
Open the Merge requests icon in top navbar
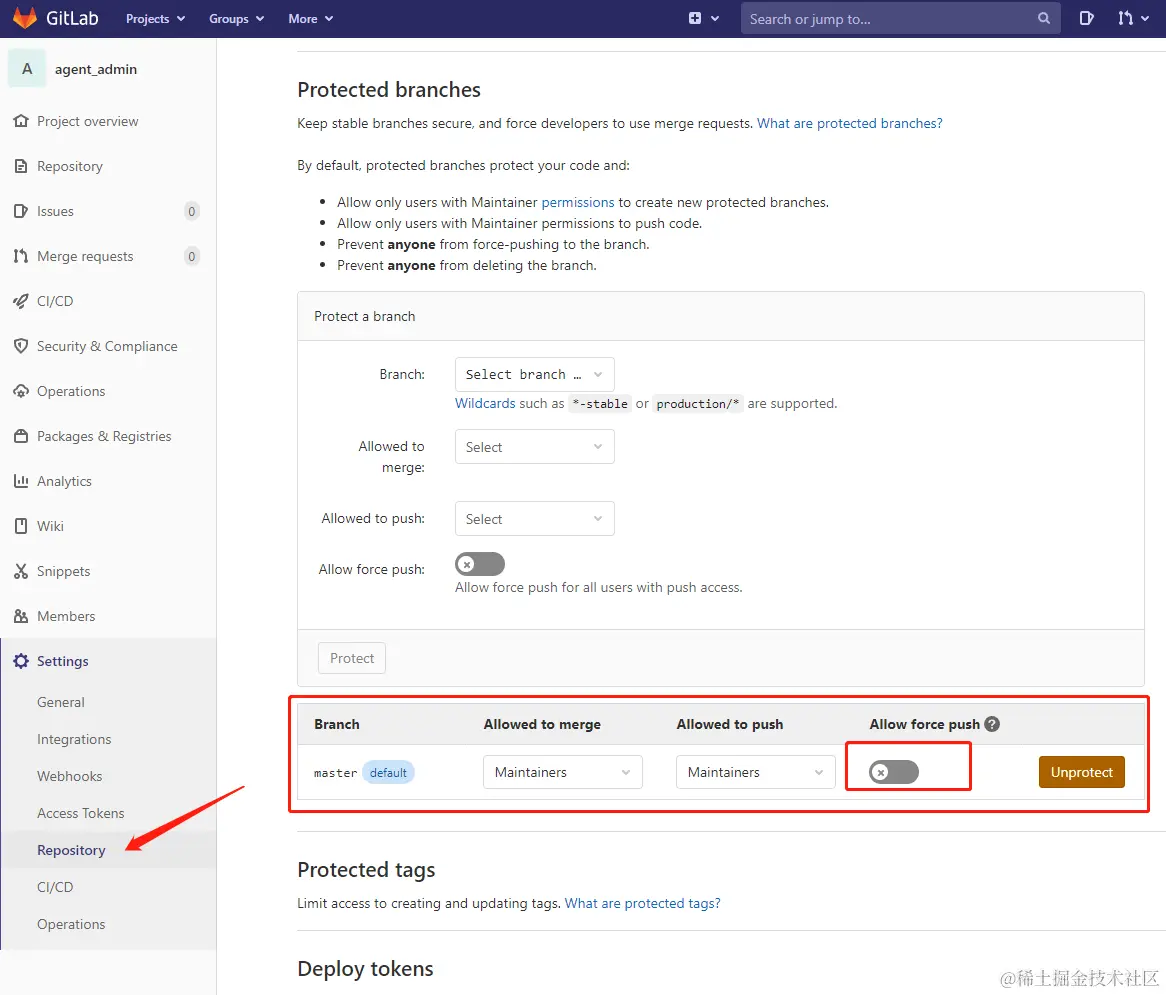pyautogui.click(x=1126, y=18)
